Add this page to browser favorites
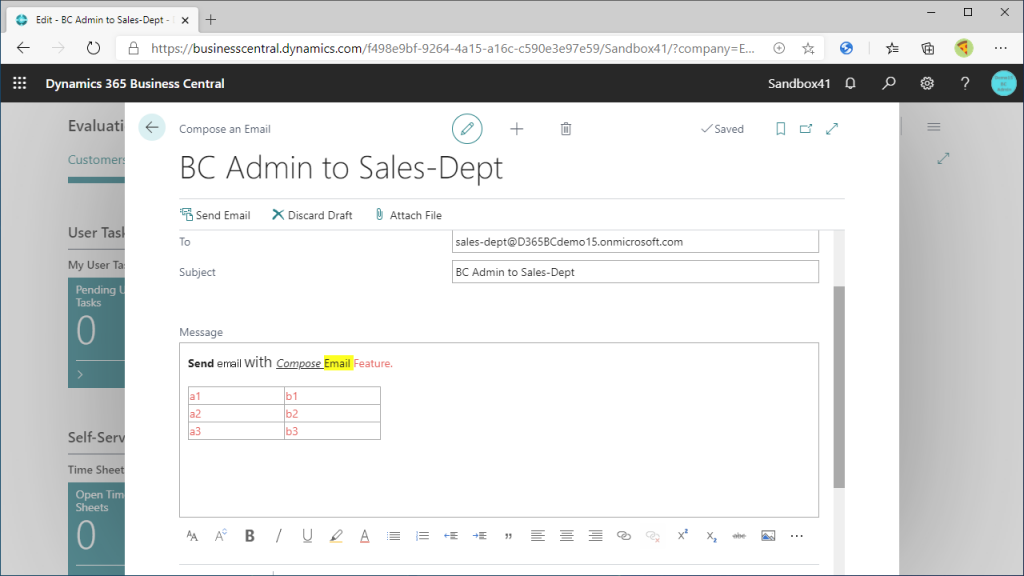 (x=808, y=48)
